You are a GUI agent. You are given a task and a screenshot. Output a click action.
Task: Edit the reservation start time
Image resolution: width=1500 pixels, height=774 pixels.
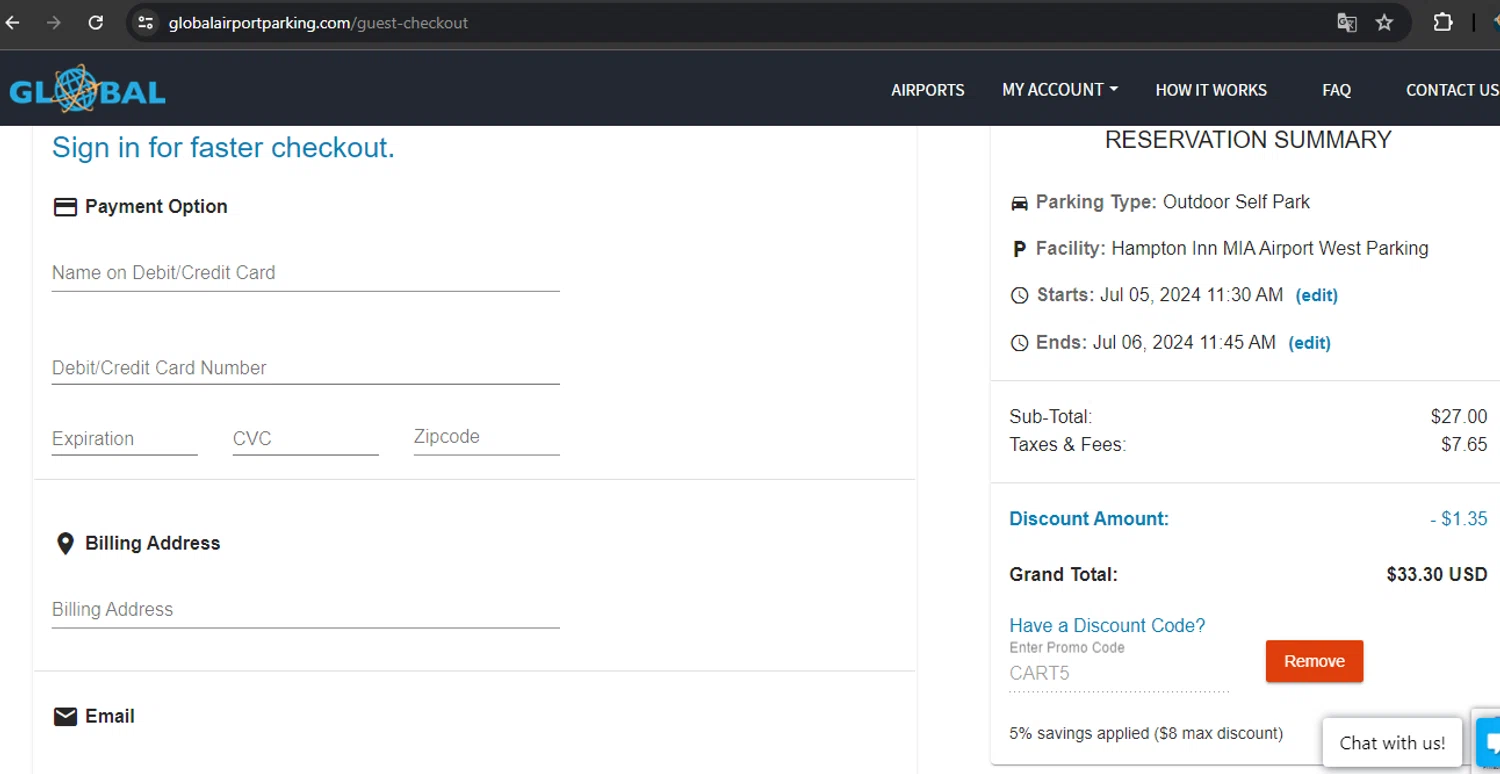1316,296
